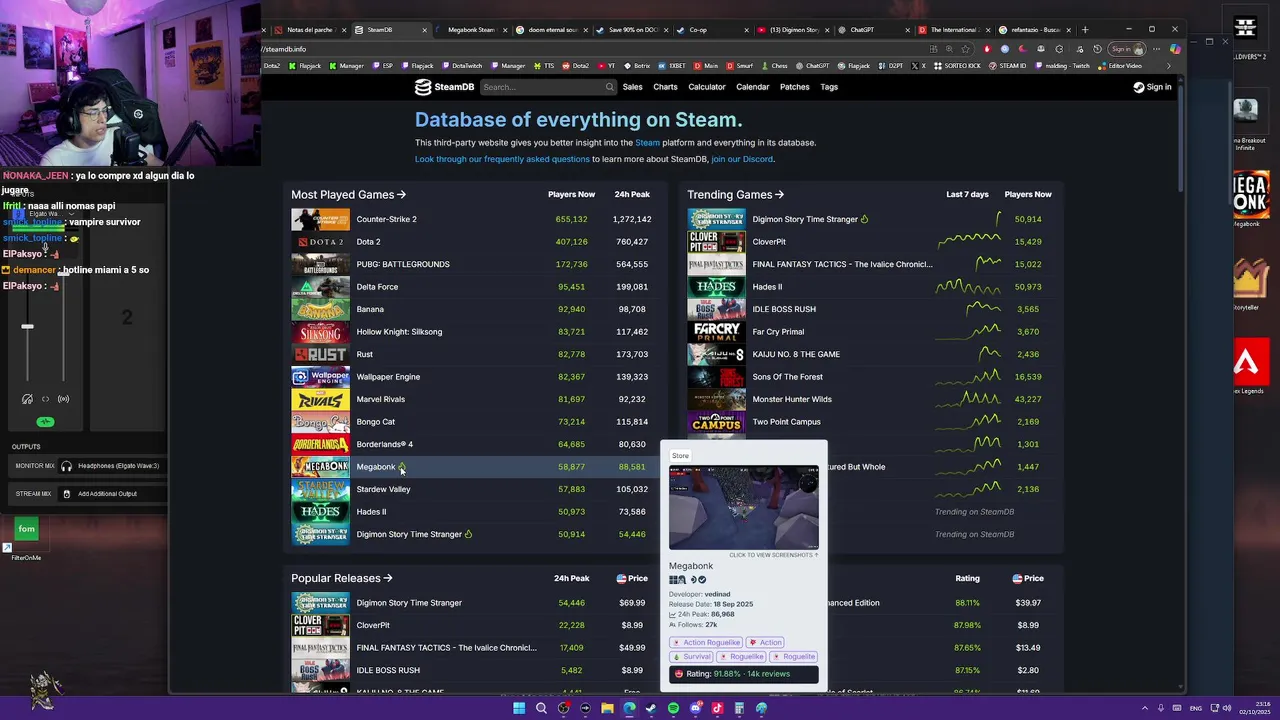The width and height of the screenshot is (1280, 720).
Task: Open TikTok app from the taskbar
Action: 717,708
